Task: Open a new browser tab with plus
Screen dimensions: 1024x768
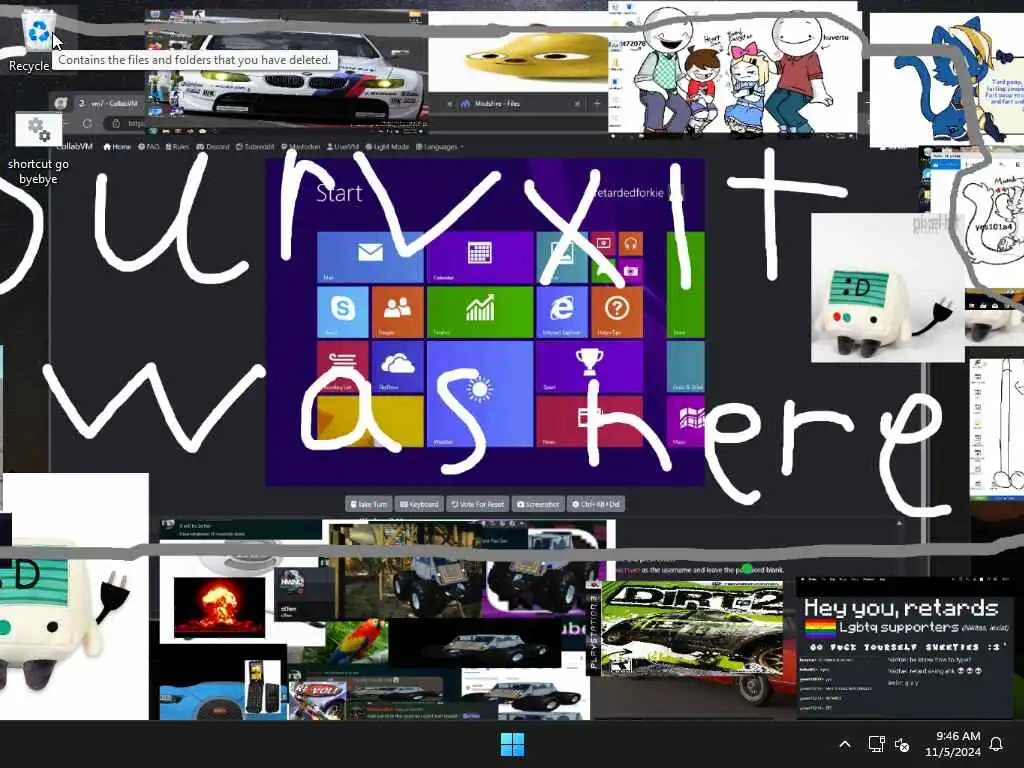Action: [x=597, y=104]
